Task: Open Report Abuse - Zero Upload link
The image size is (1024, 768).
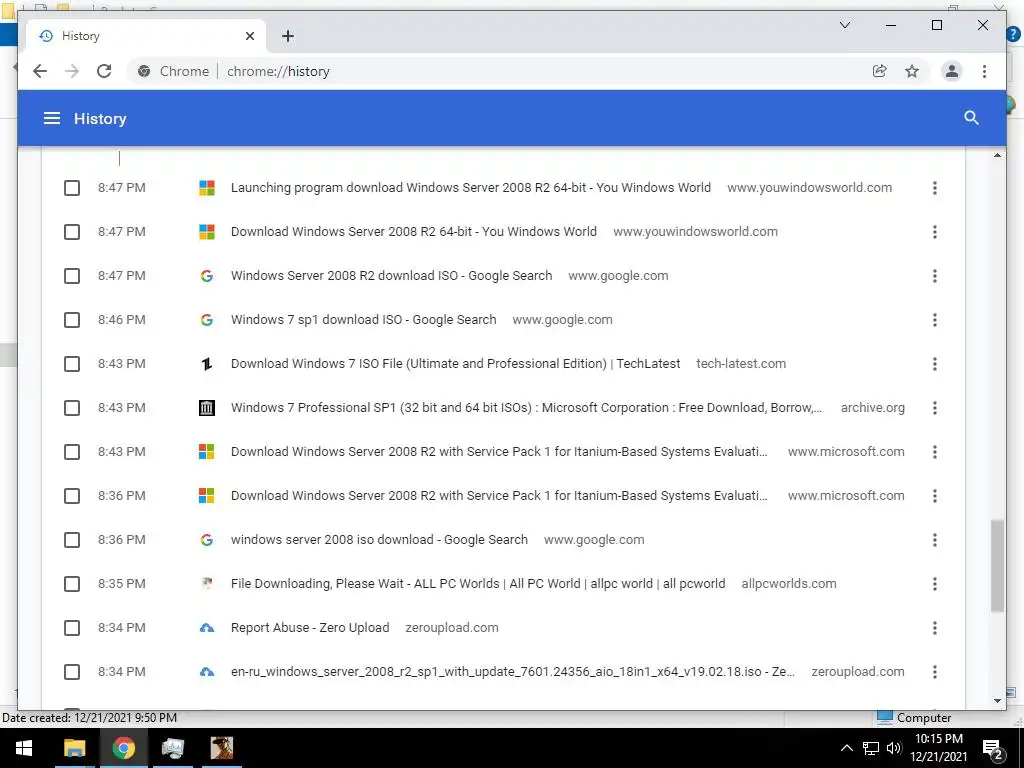Action: click(310, 628)
